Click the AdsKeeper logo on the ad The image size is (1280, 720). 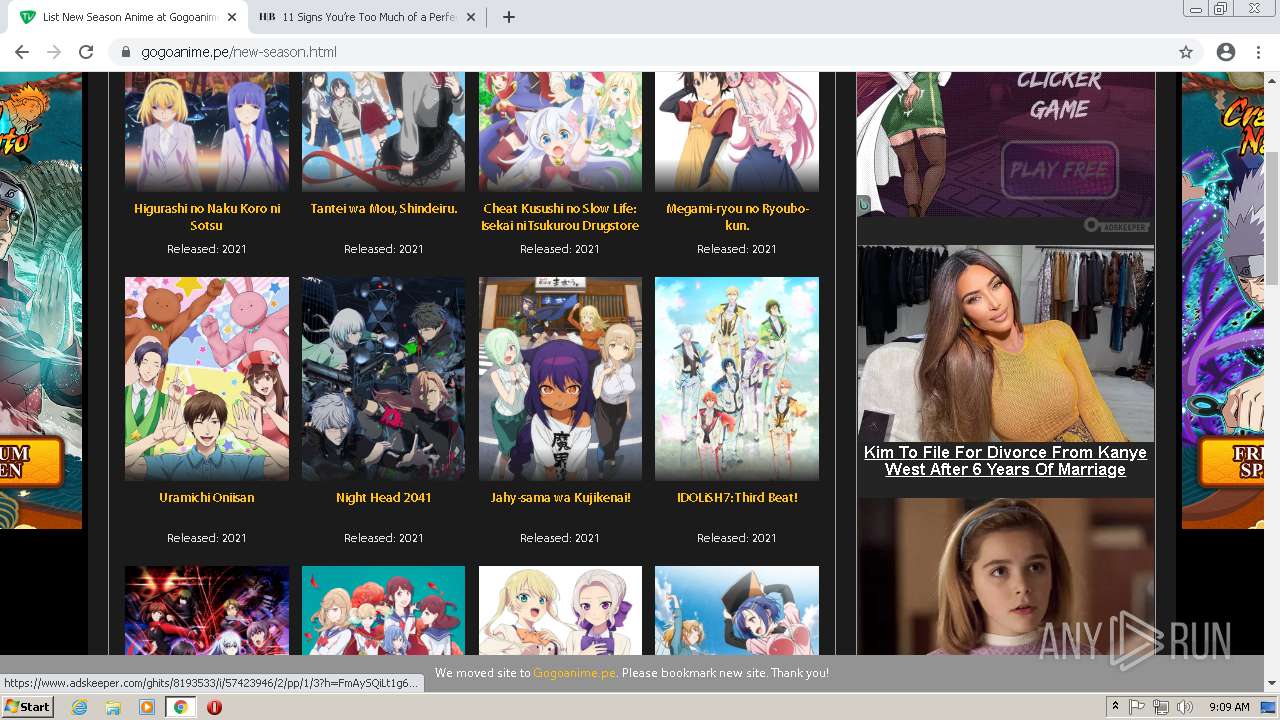(1118, 226)
